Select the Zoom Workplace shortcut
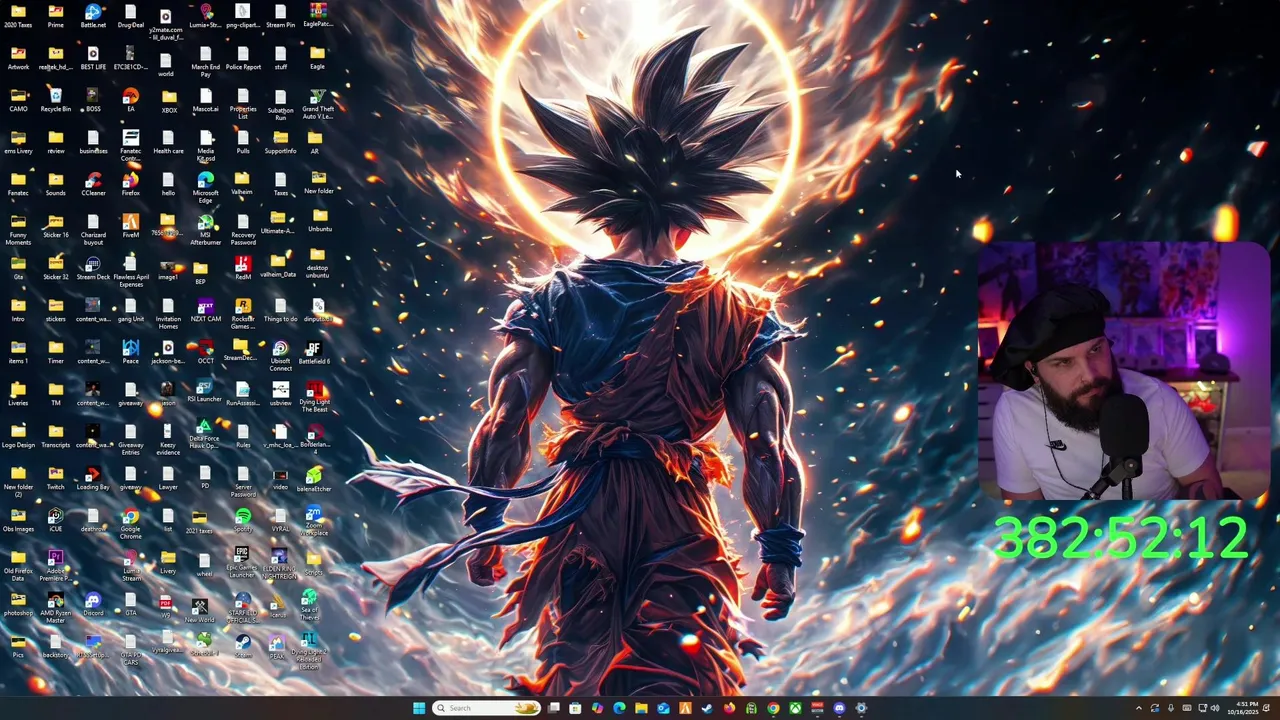1280x720 pixels. coord(314,521)
